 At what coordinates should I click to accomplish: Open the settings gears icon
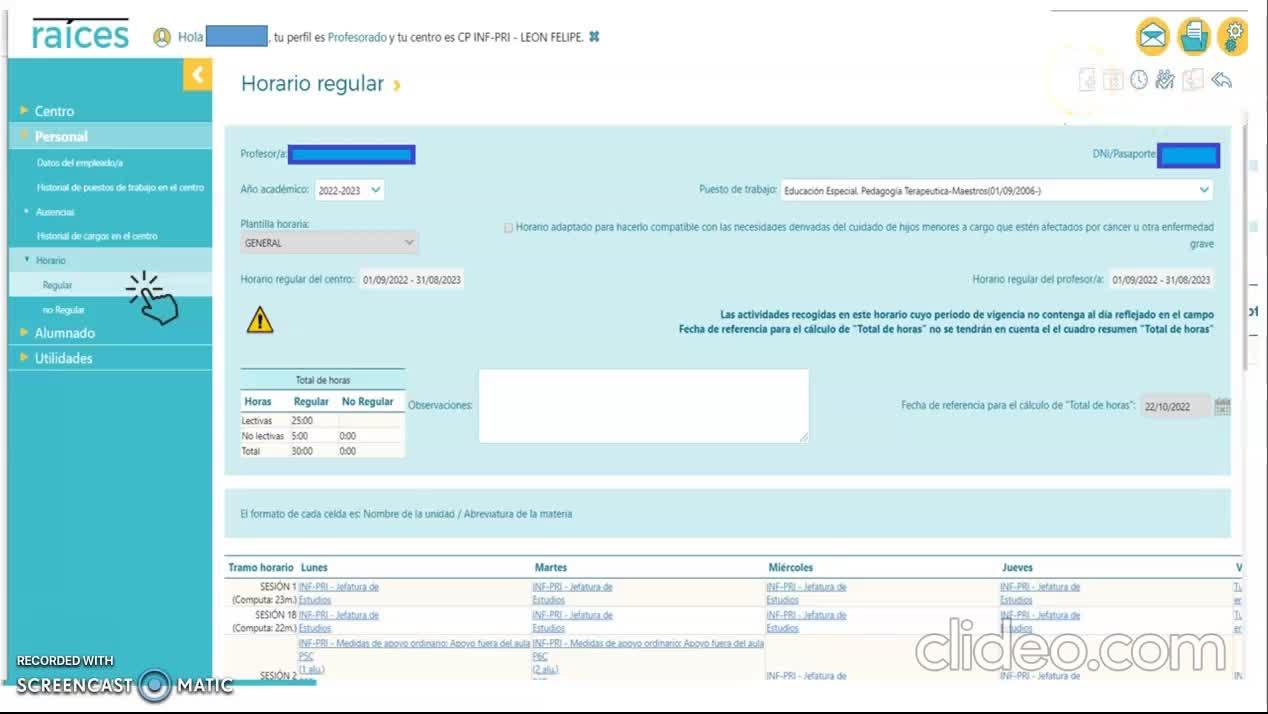pos(1234,37)
